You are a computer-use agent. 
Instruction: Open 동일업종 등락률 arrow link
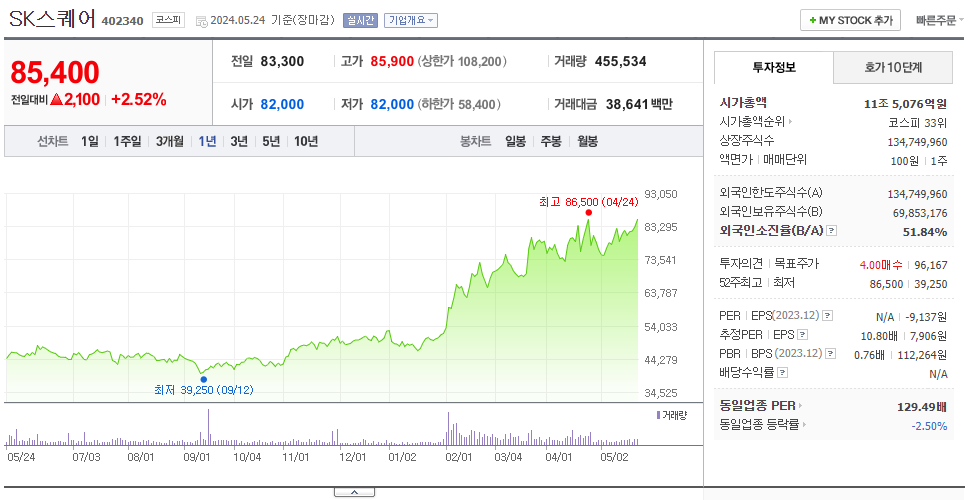click(763, 425)
